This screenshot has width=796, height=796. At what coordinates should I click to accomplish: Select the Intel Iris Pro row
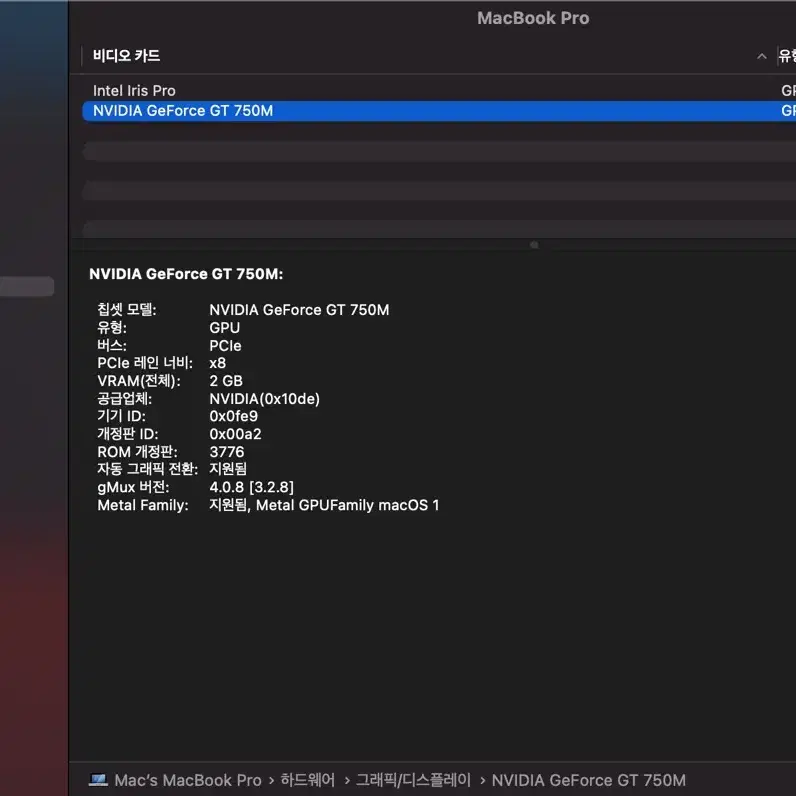click(439, 91)
